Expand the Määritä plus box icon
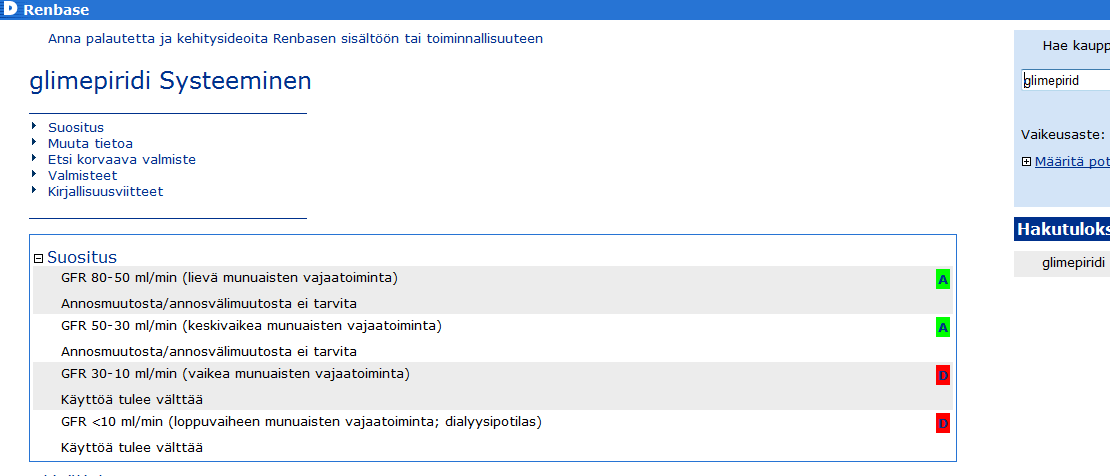The image size is (1110, 476). click(x=1026, y=162)
